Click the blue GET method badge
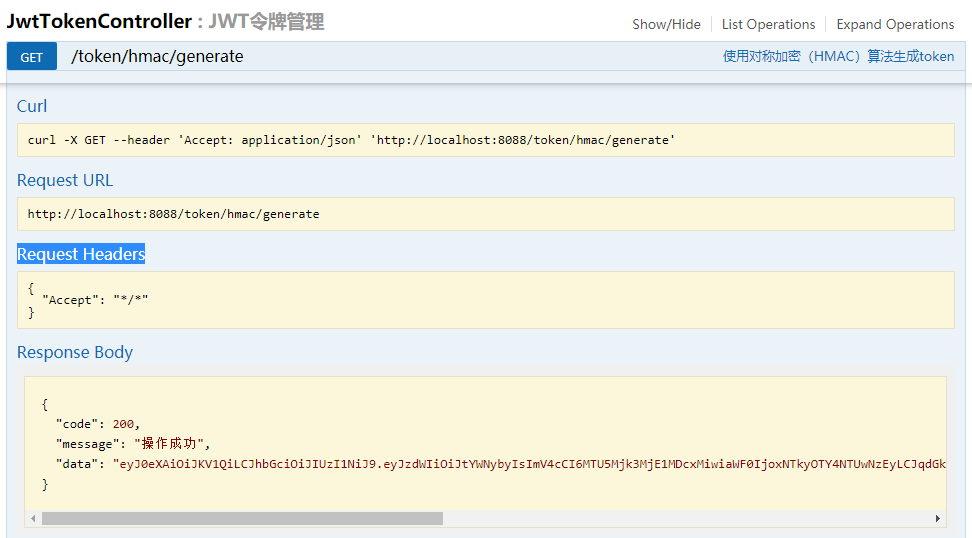This screenshot has height=538, width=972. tap(32, 56)
